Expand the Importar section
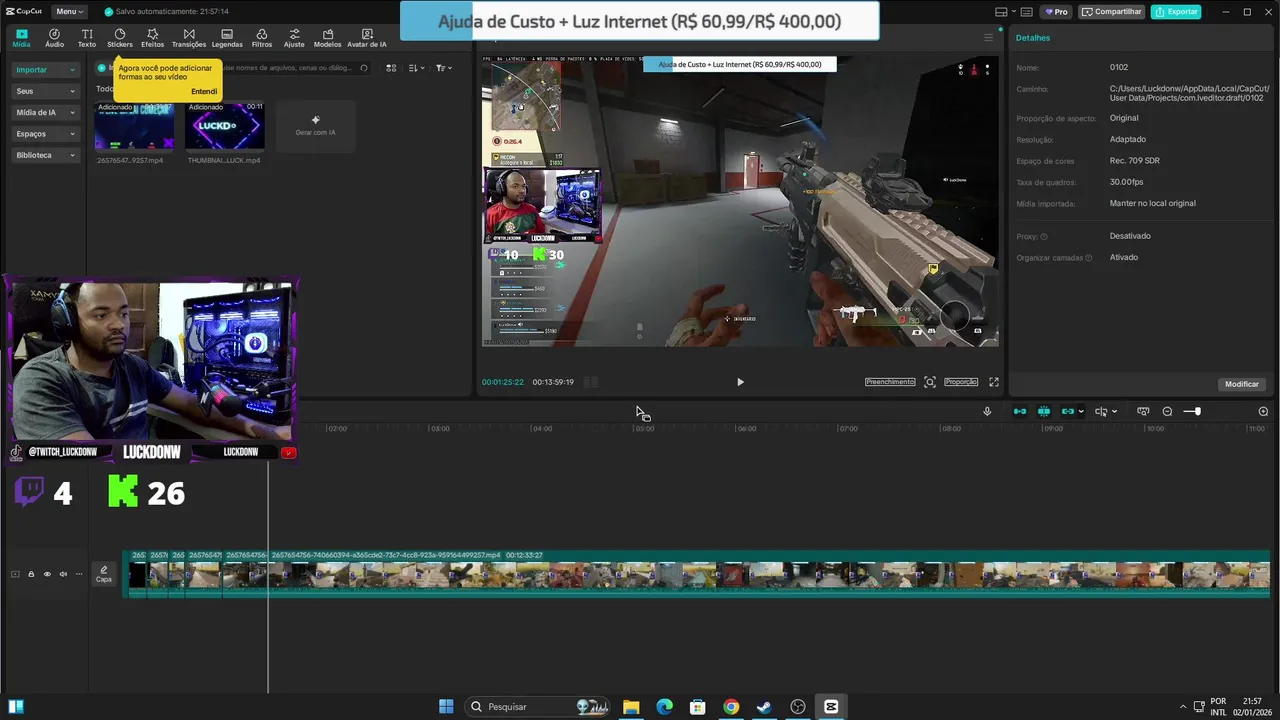 [x=45, y=70]
